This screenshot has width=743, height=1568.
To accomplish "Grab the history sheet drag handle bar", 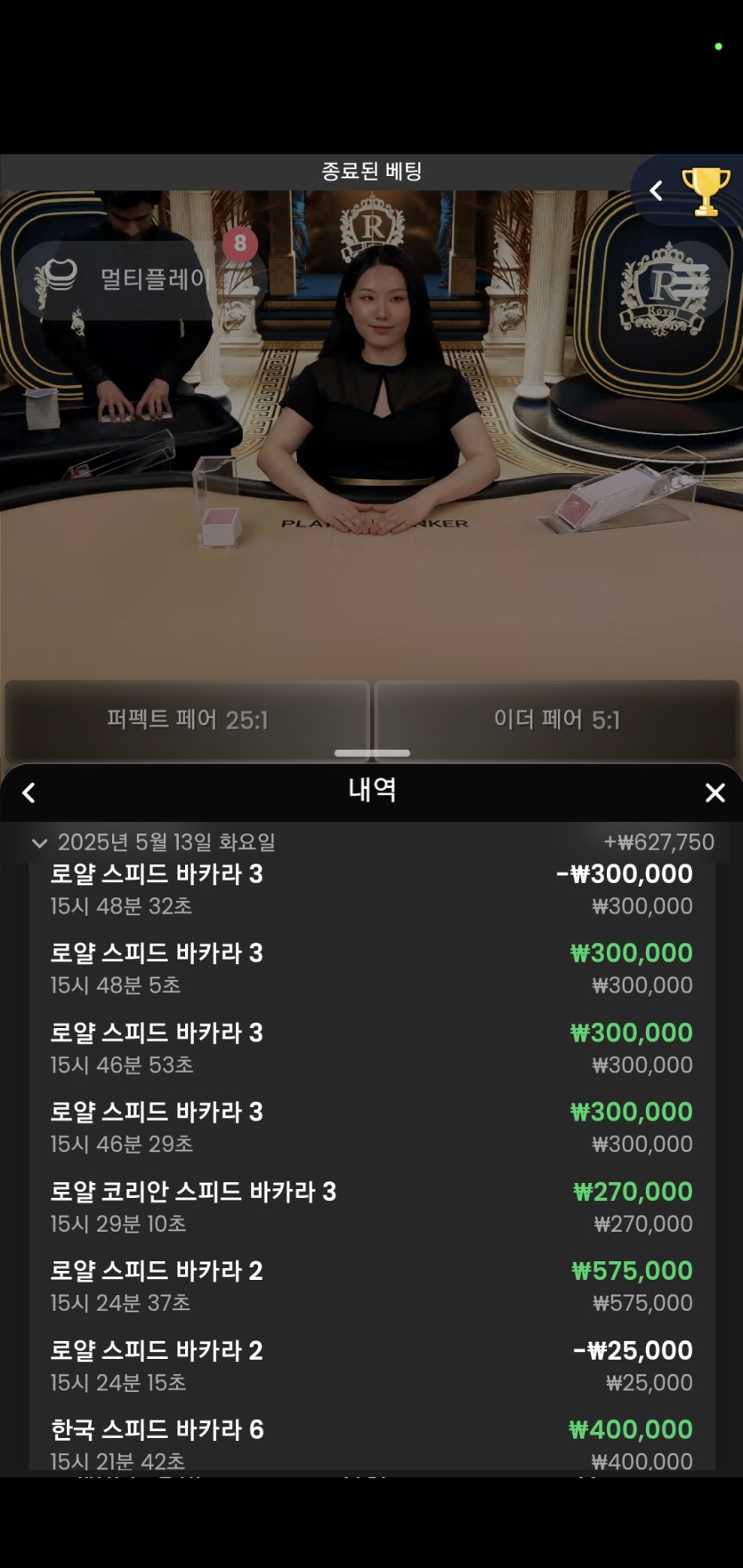I will (372, 752).
